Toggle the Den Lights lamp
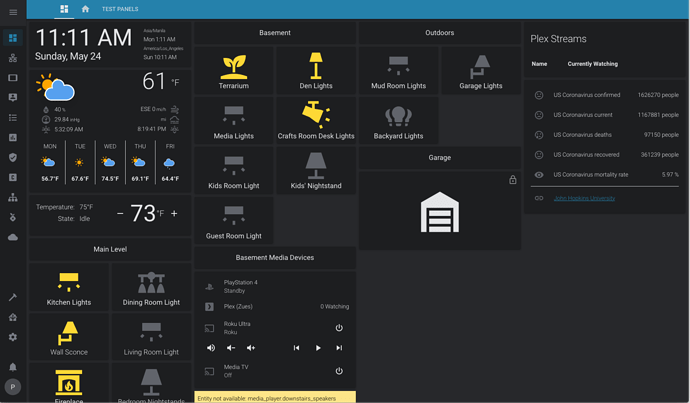This screenshot has width=690, height=403. pyautogui.click(x=316, y=71)
